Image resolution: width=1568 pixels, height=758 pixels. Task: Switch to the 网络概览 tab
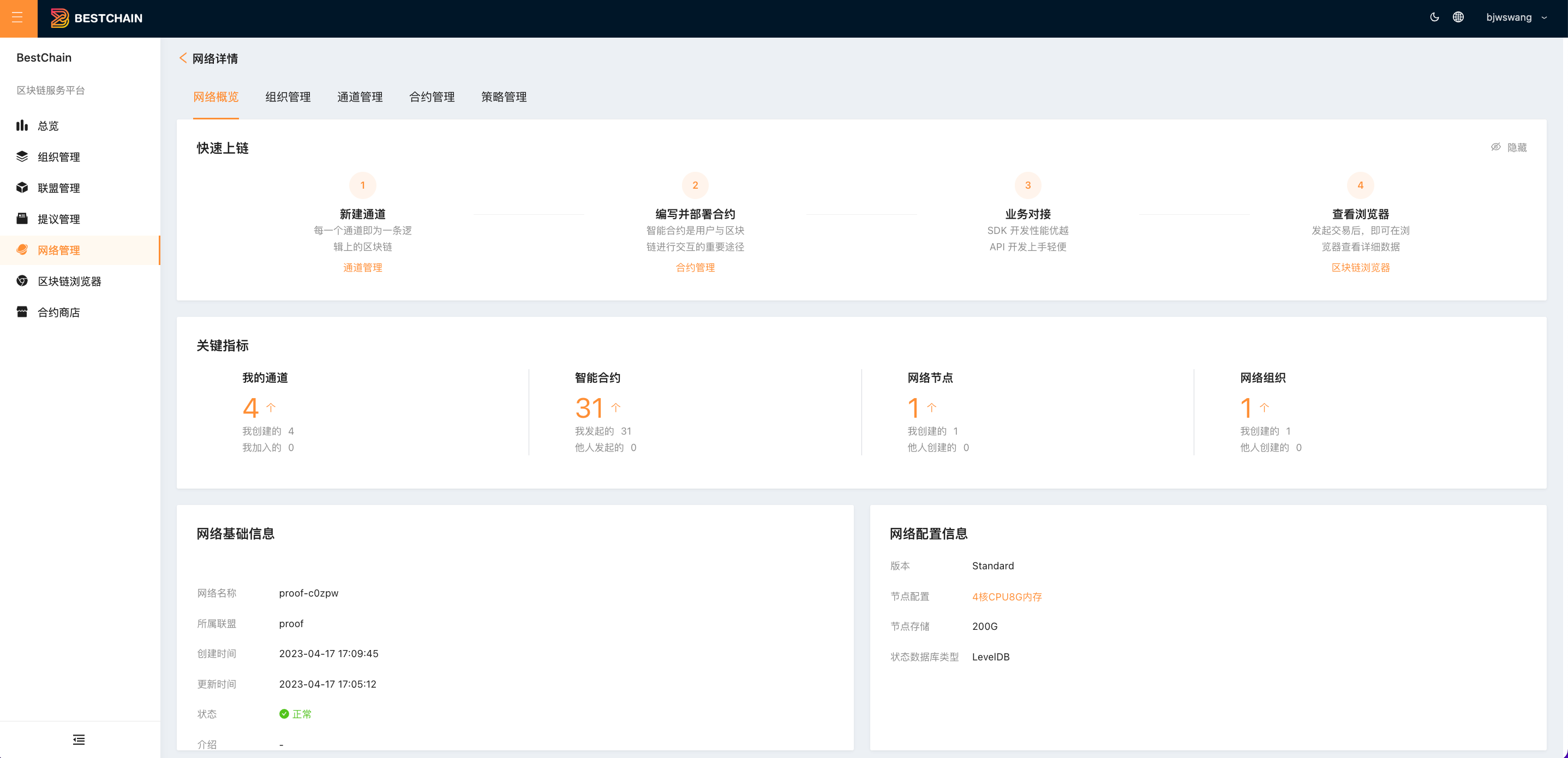[x=216, y=97]
